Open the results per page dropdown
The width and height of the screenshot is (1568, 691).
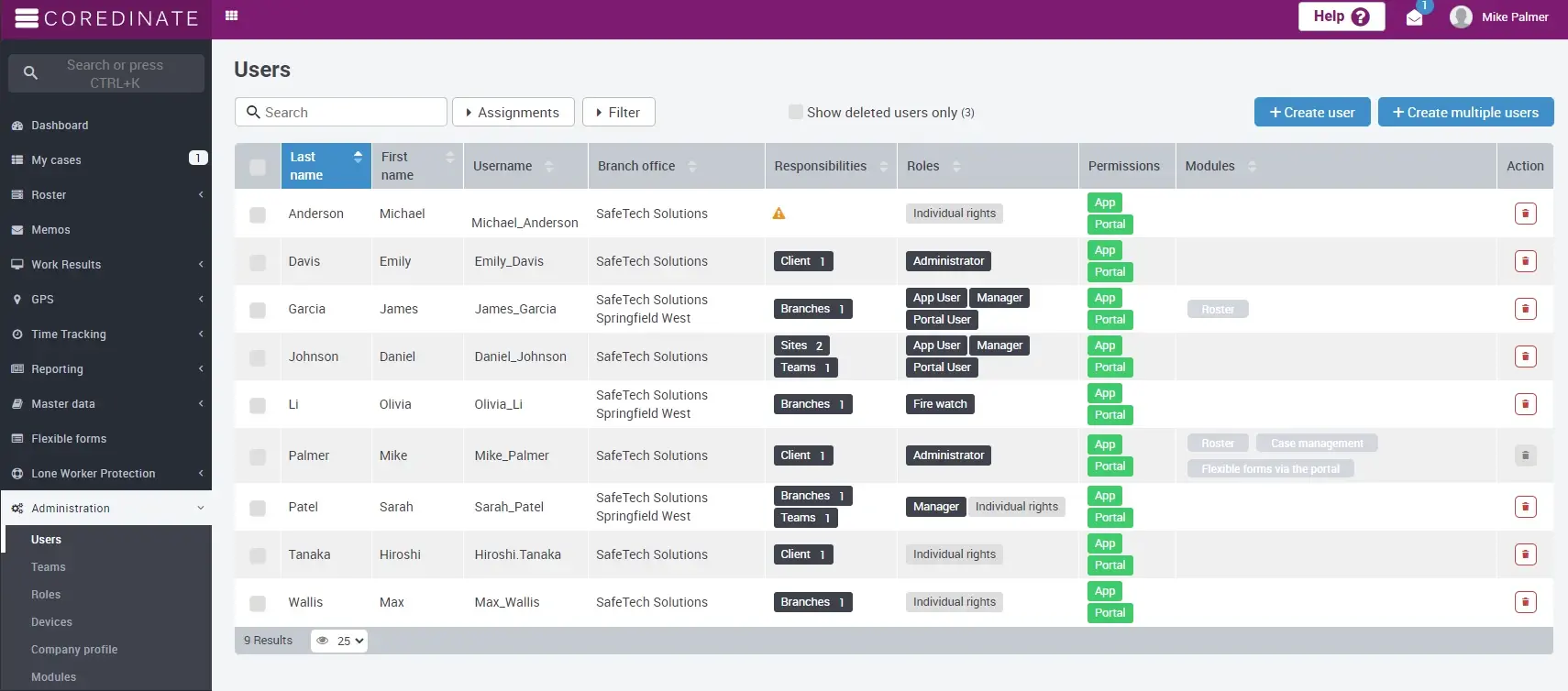(x=339, y=641)
